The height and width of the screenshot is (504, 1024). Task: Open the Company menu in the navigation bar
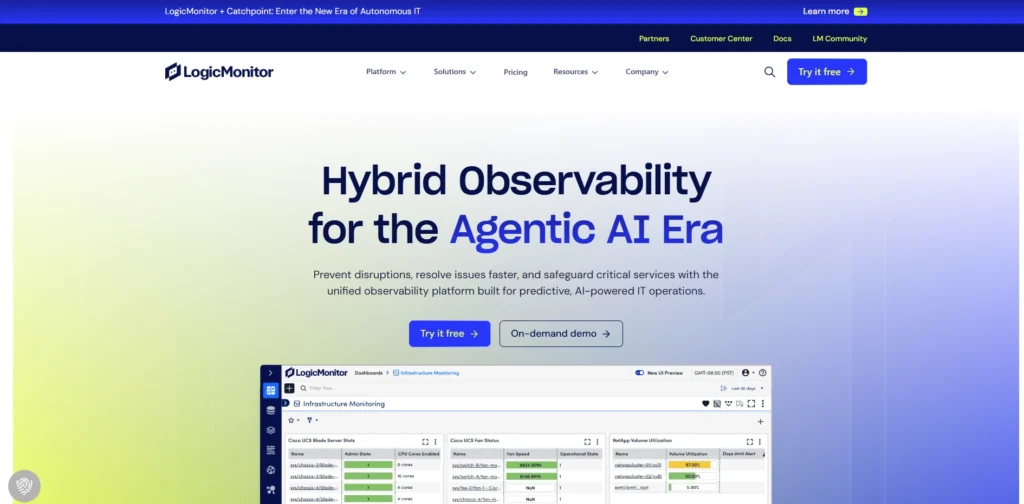point(646,72)
